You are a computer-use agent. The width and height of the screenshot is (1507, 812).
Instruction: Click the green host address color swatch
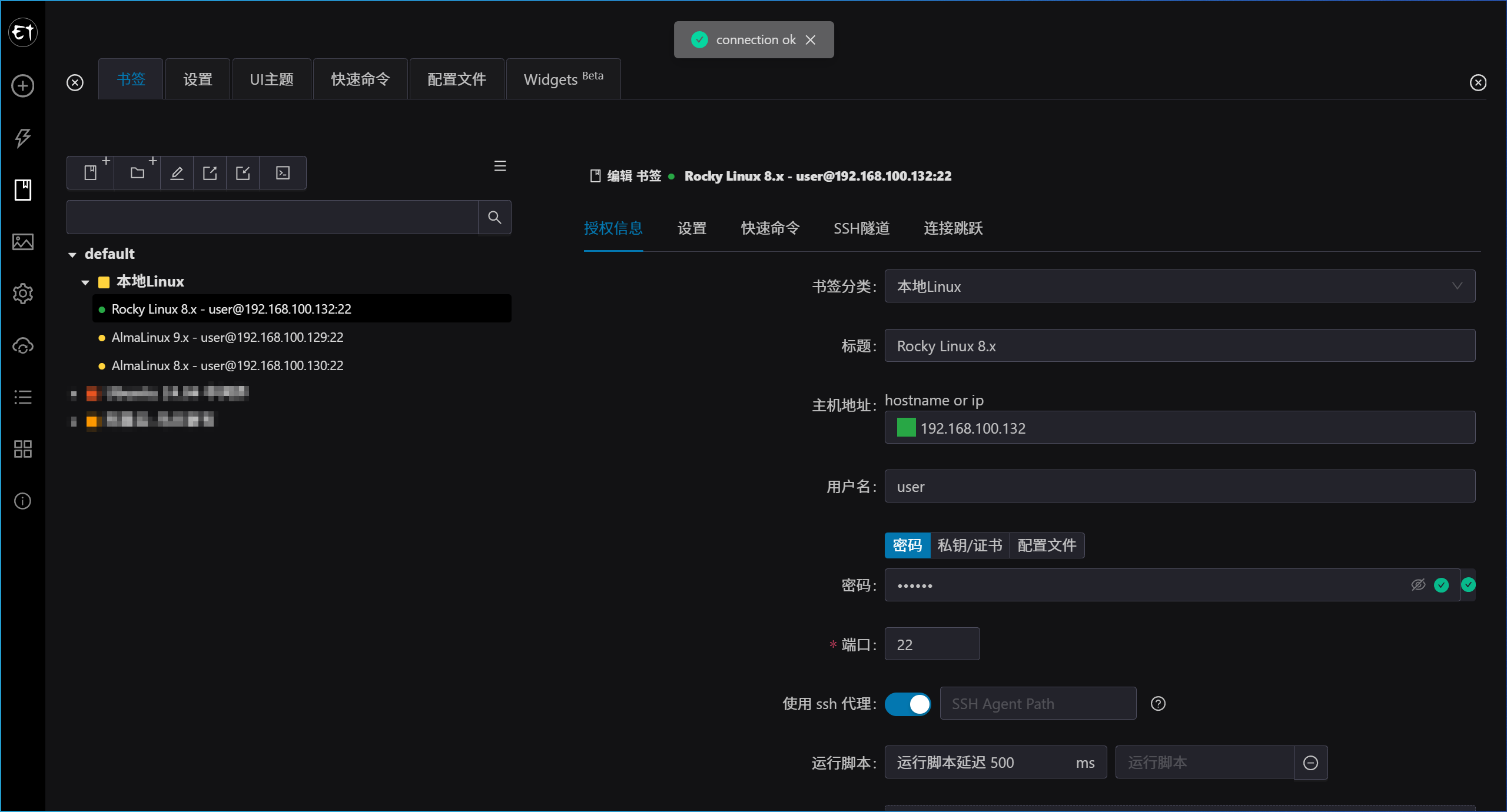click(x=906, y=428)
